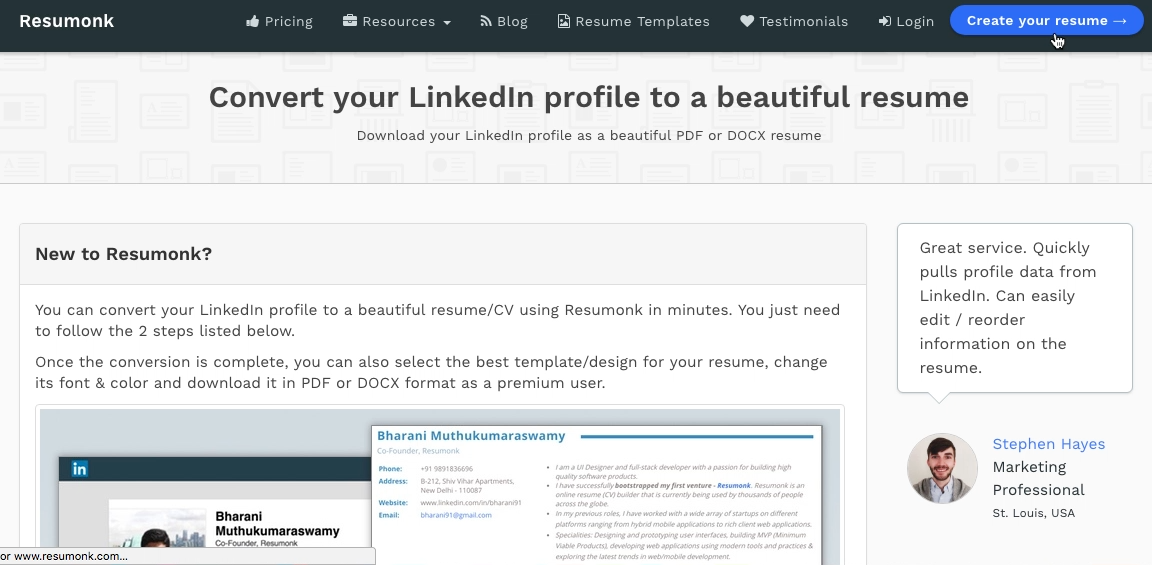Click the Create your resume button
Viewport: 1152px width, 565px height.
click(x=1046, y=21)
